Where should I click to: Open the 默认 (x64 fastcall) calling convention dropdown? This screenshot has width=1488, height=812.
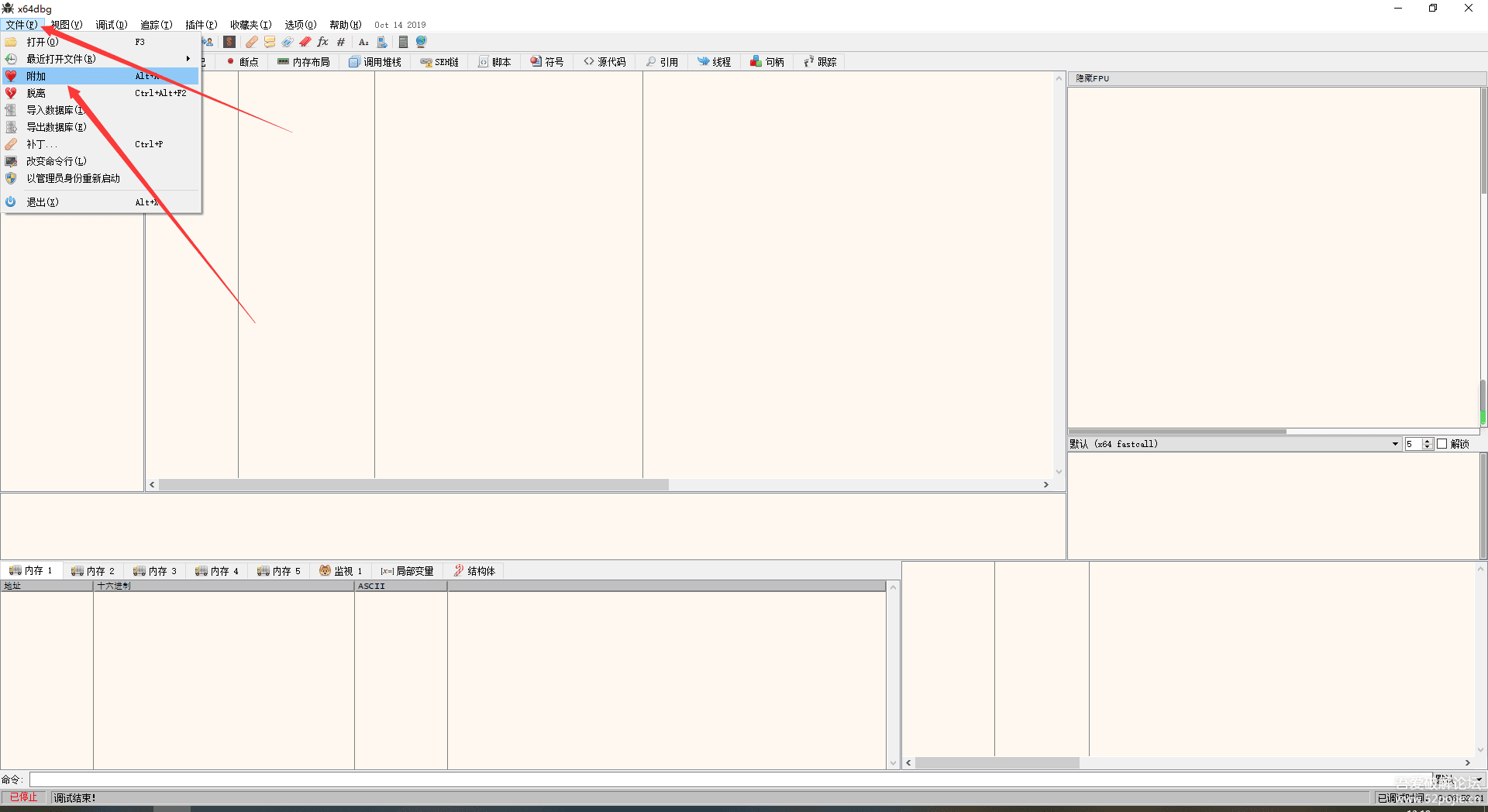1235,444
